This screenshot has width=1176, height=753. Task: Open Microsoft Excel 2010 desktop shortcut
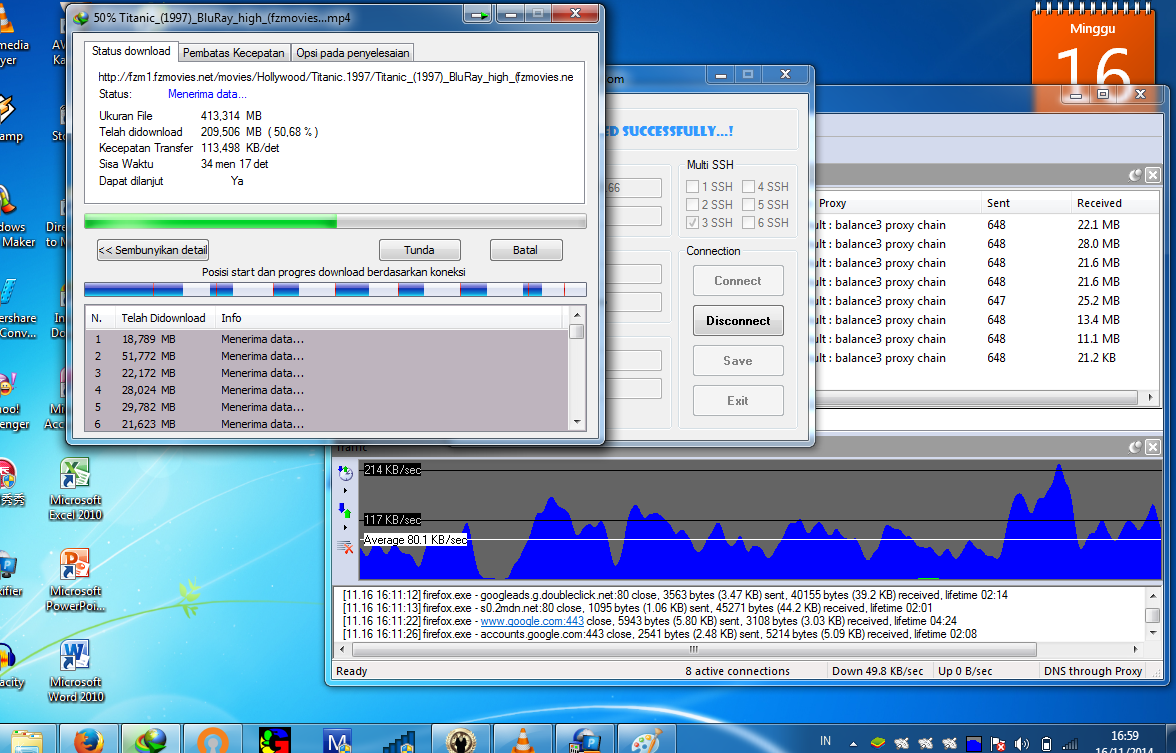75,490
